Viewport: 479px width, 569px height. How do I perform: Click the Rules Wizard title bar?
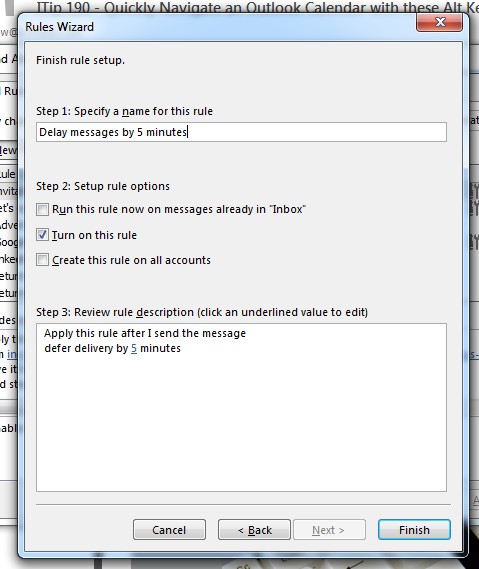point(218,27)
